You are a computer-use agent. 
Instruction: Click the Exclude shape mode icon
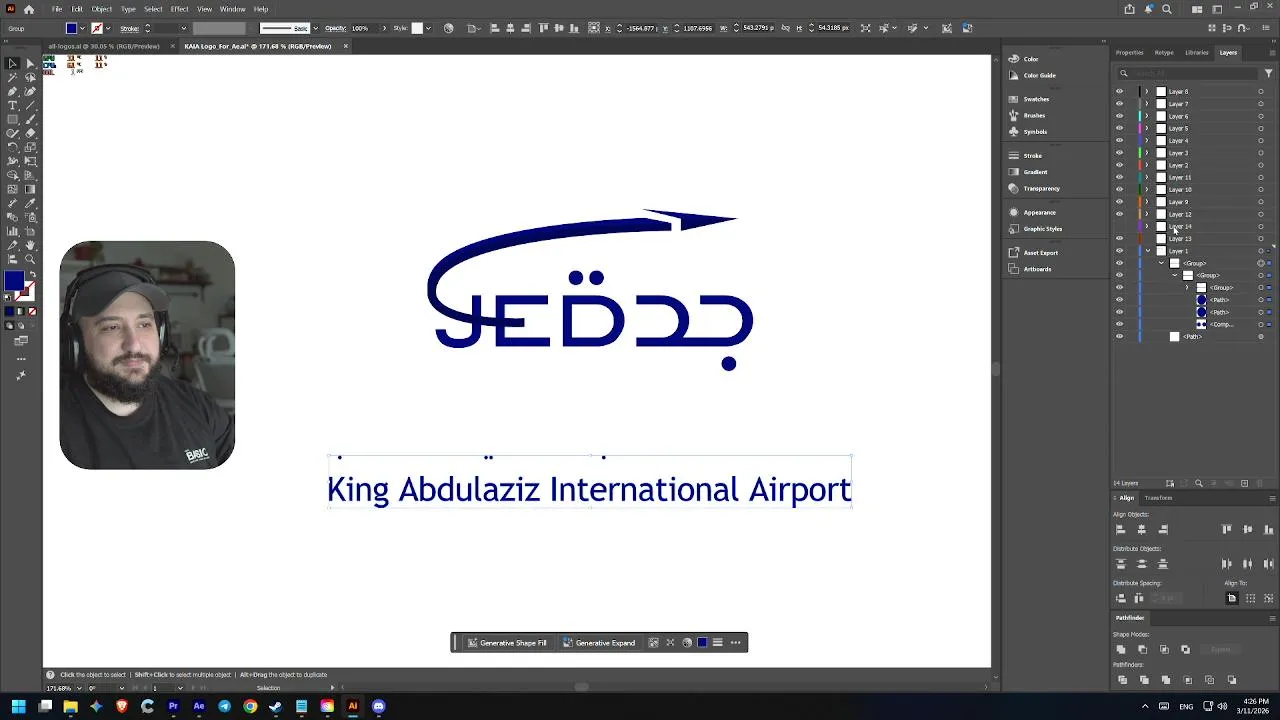click(1185, 649)
